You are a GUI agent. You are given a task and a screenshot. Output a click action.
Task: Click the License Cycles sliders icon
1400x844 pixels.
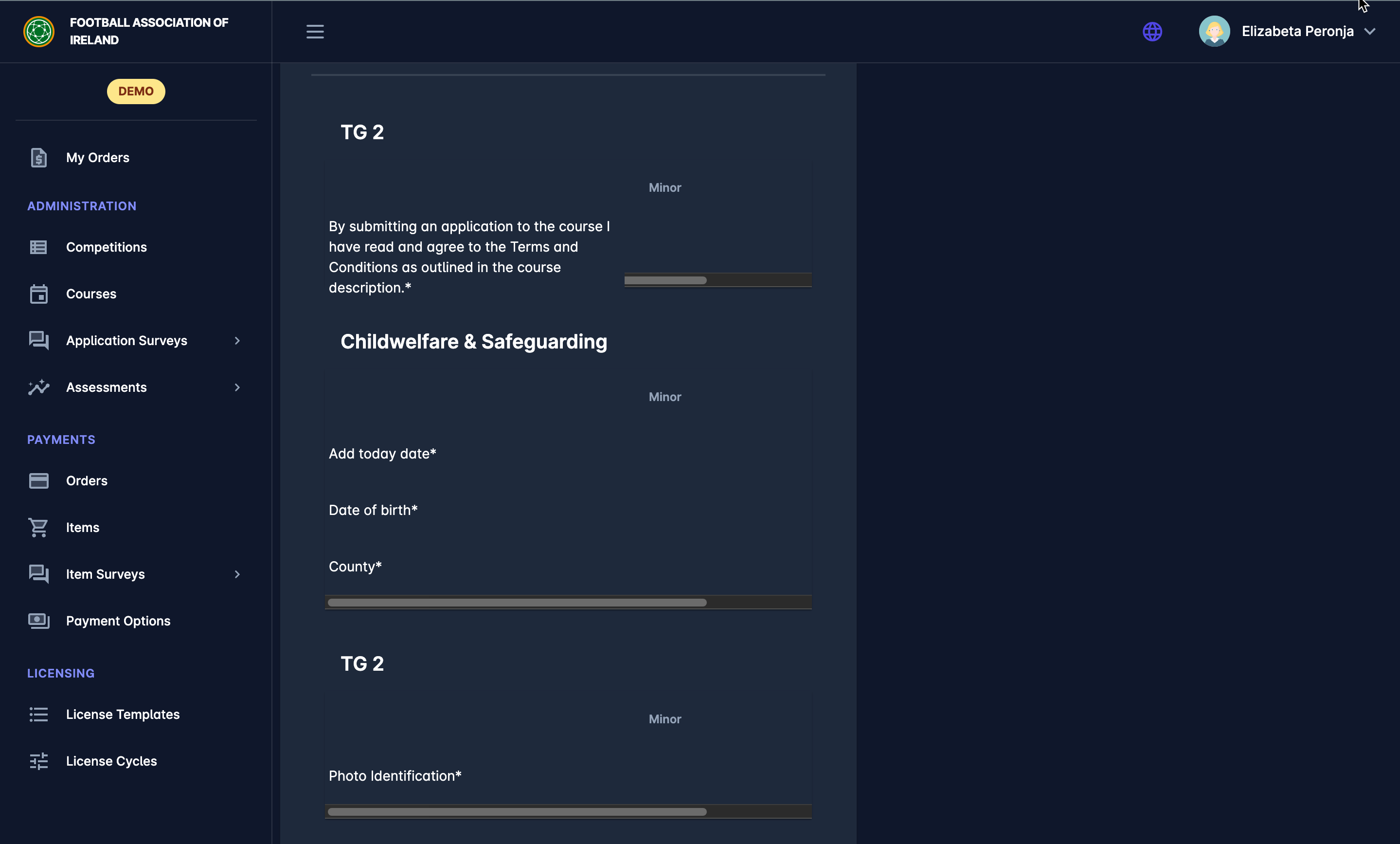(38, 761)
